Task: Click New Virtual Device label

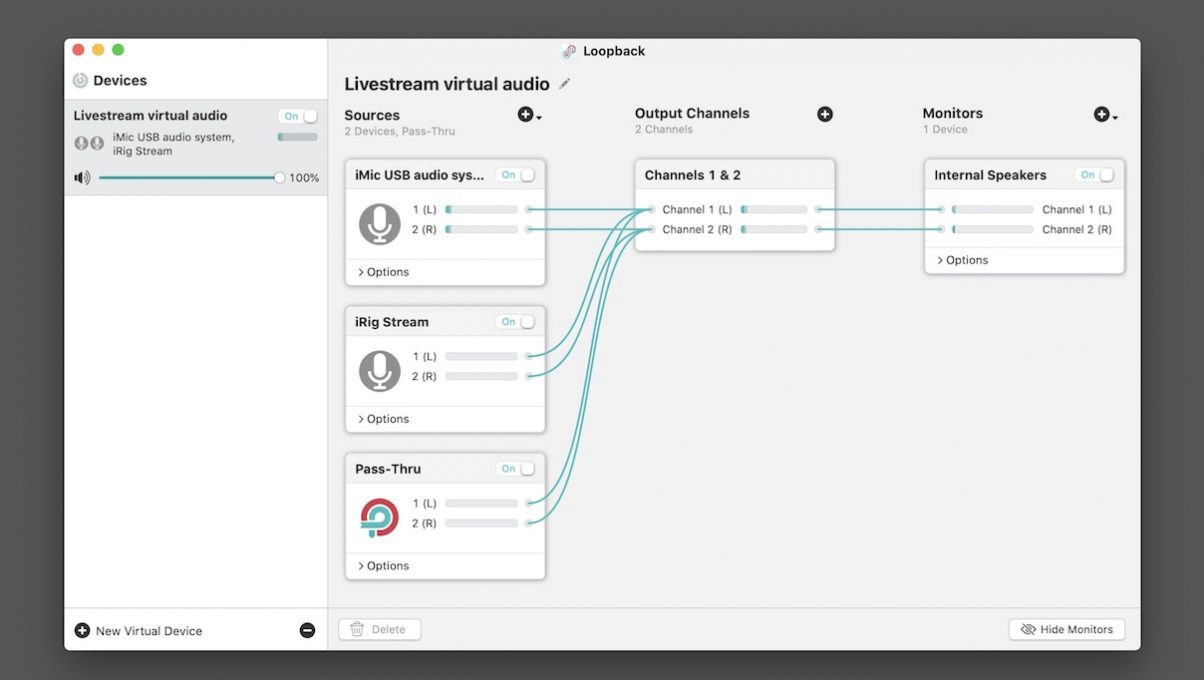Action: coord(149,631)
